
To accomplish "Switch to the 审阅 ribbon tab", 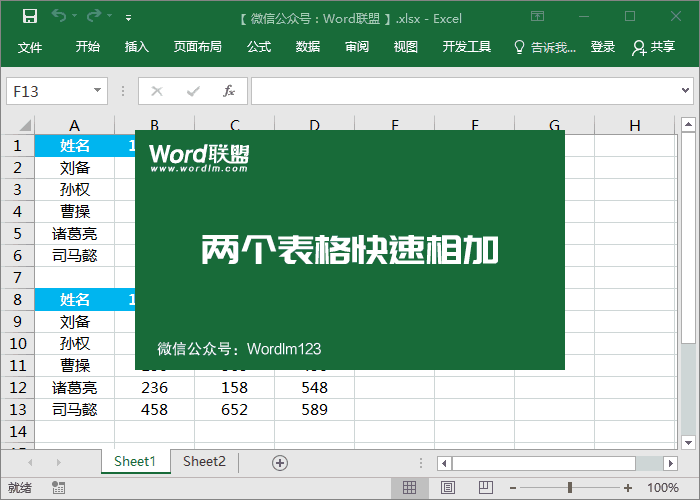I will click(357, 46).
